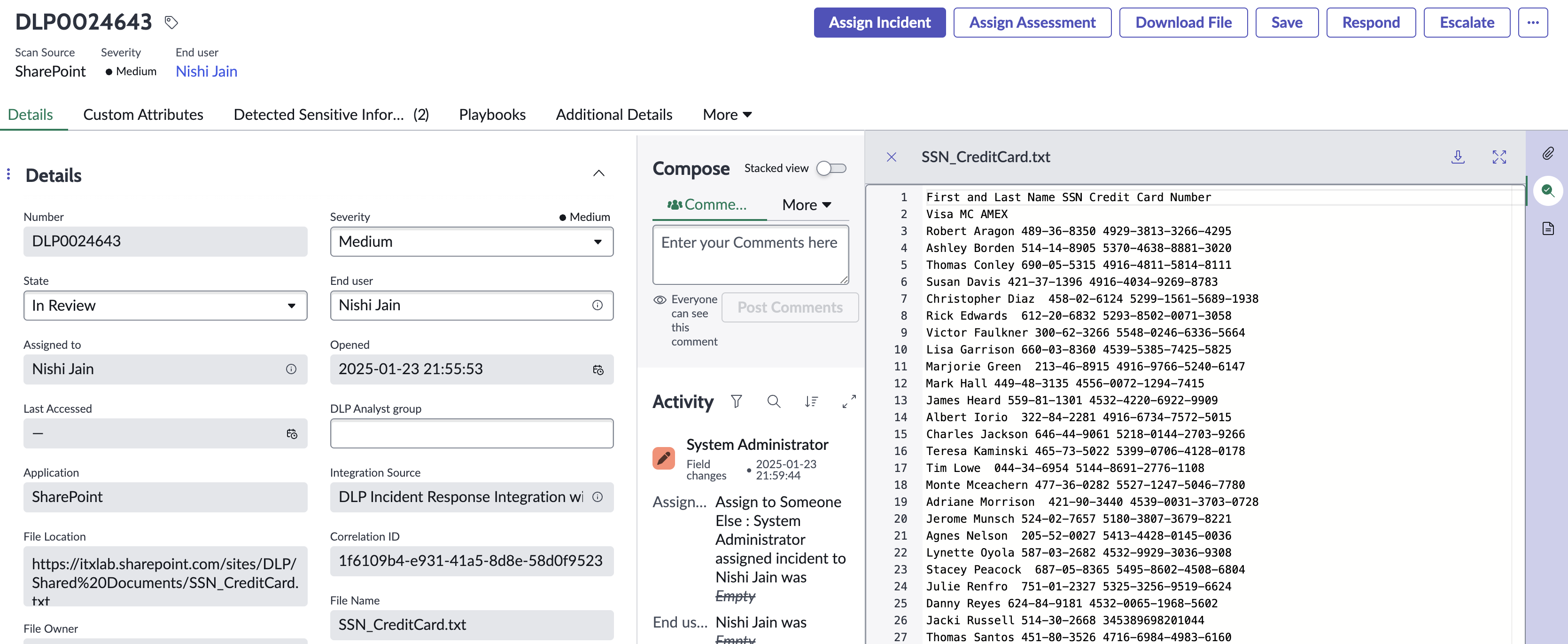The image size is (1568, 644).
Task: Open the attachments paperclip sidebar
Action: [1548, 154]
